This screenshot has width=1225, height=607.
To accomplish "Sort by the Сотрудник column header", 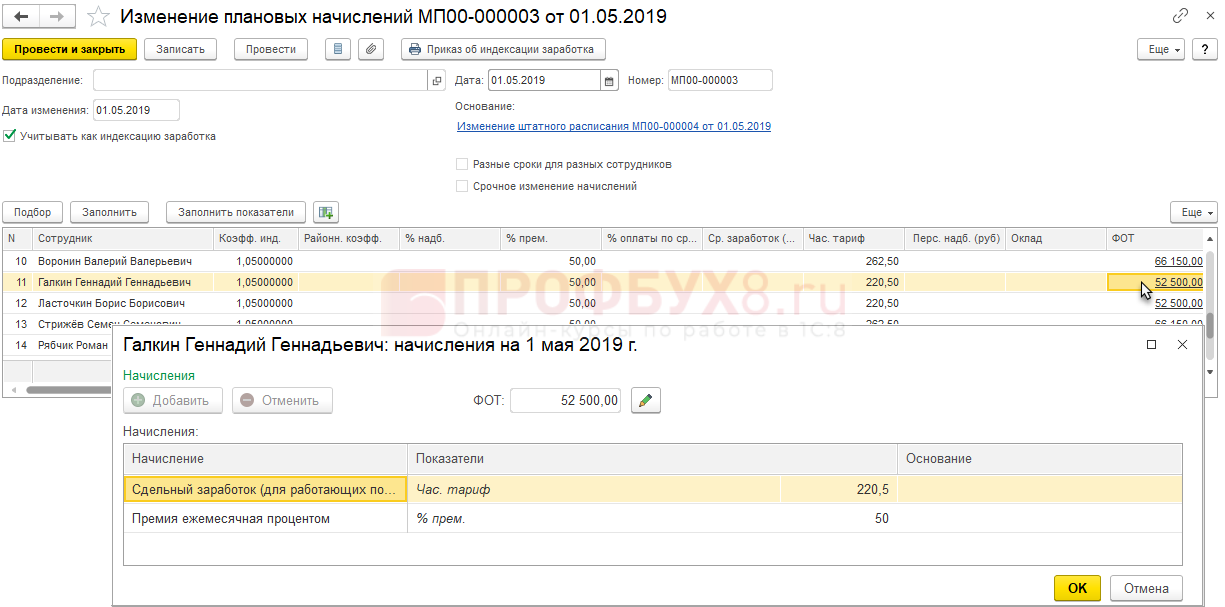I will point(122,239).
